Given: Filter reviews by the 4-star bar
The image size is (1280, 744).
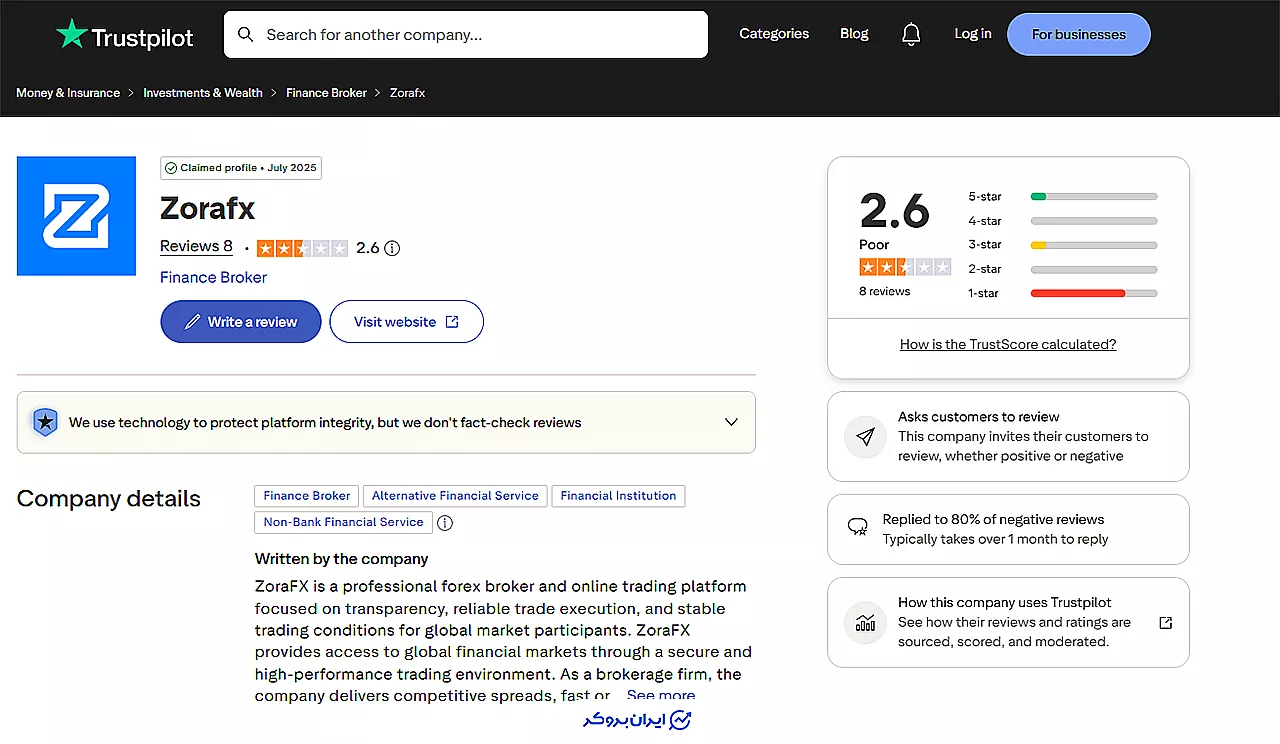Looking at the screenshot, I should 1094,221.
